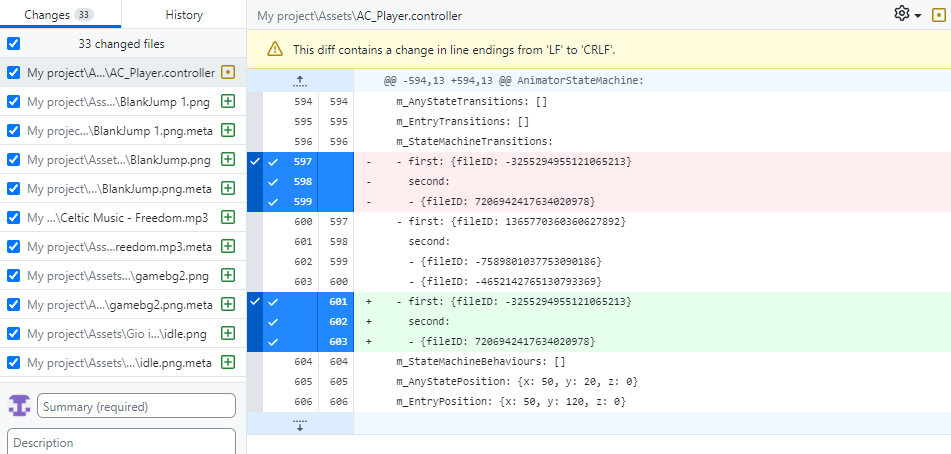Focus the Summary (required) input field
Screen dimensions: 951x454
click(136, 406)
